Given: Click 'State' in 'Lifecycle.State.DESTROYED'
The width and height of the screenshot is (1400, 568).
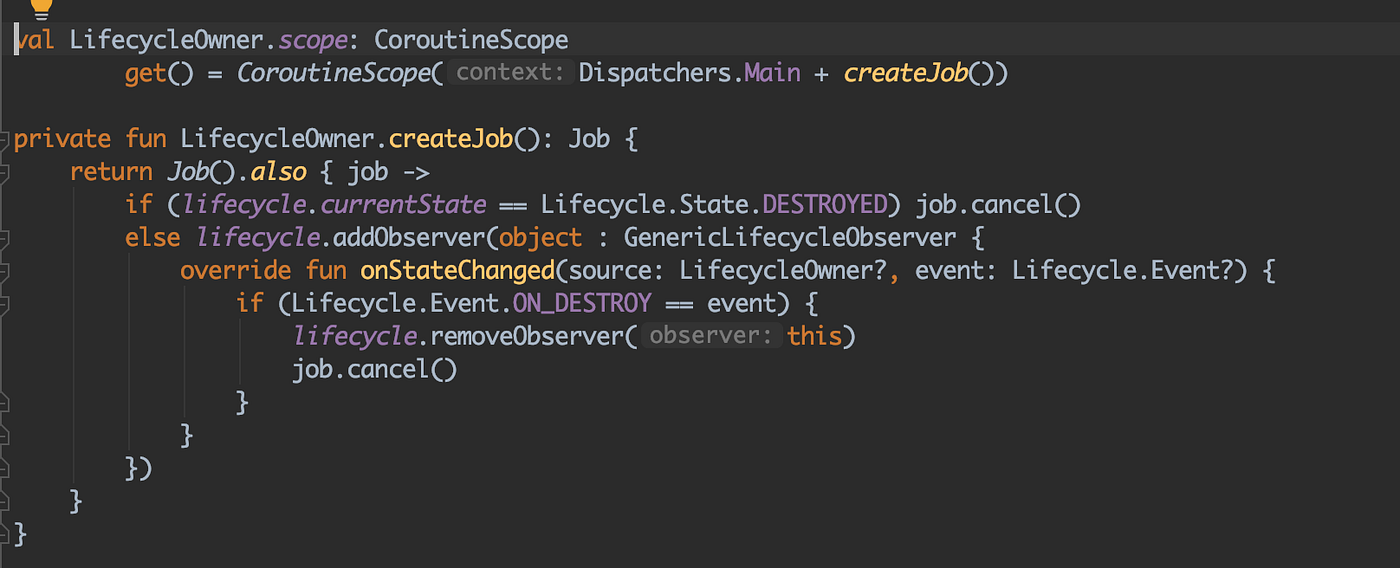Looking at the screenshot, I should [x=714, y=205].
